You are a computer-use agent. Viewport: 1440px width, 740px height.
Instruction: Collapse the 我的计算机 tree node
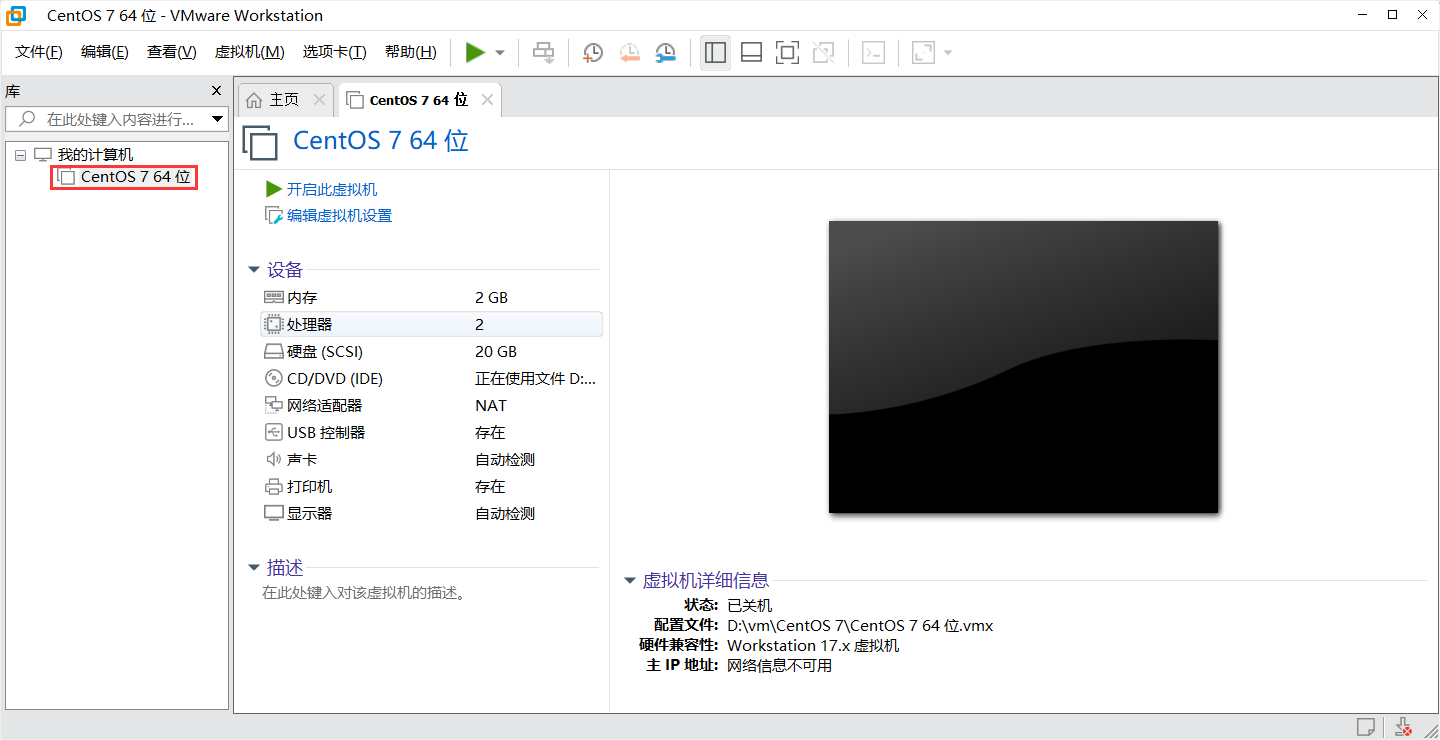pos(21,155)
